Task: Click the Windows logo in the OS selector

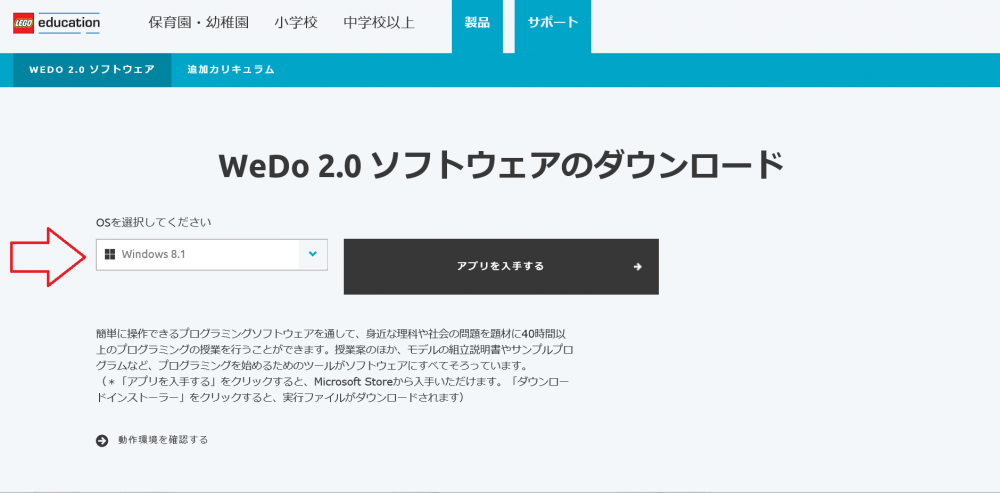Action: [110, 254]
